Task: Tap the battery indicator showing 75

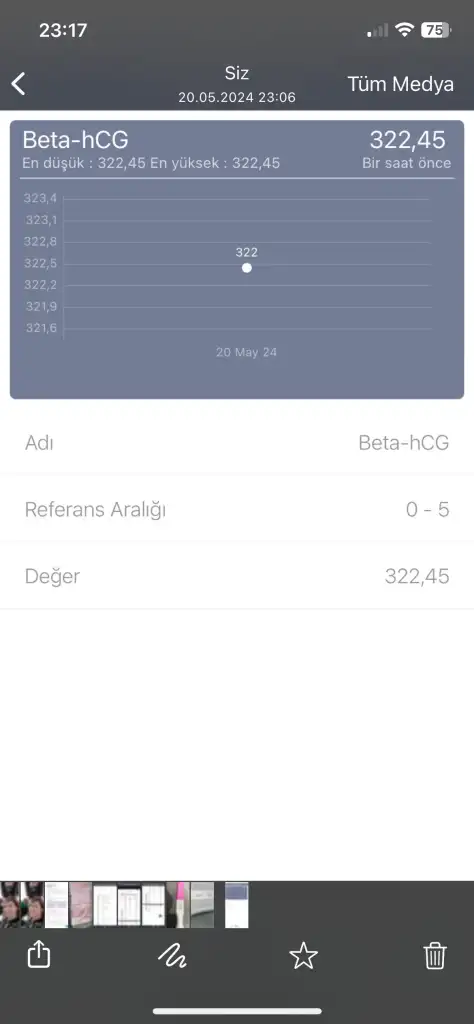Action: click(435, 29)
